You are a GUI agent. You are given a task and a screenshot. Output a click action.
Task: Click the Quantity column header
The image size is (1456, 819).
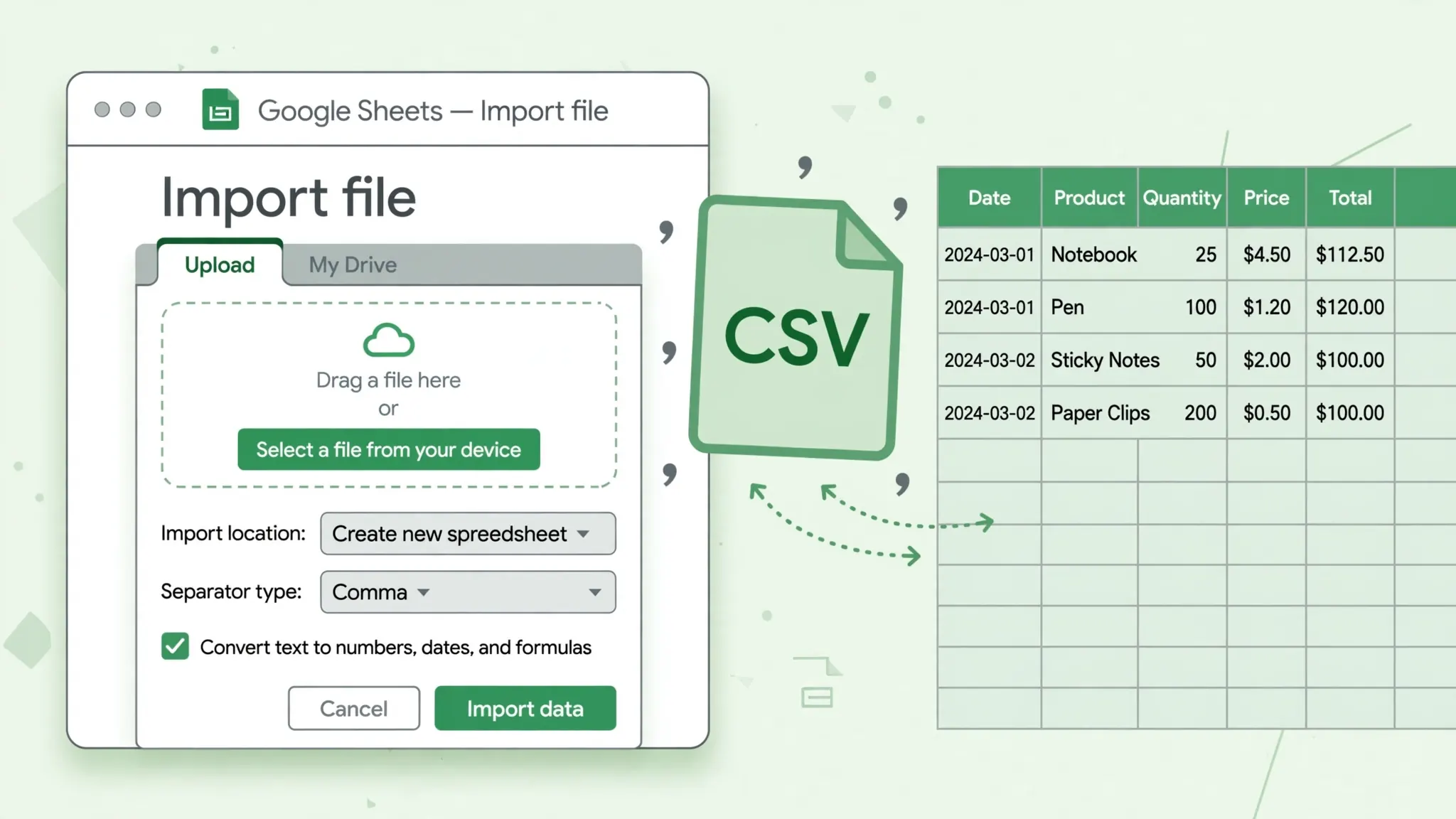pyautogui.click(x=1182, y=198)
